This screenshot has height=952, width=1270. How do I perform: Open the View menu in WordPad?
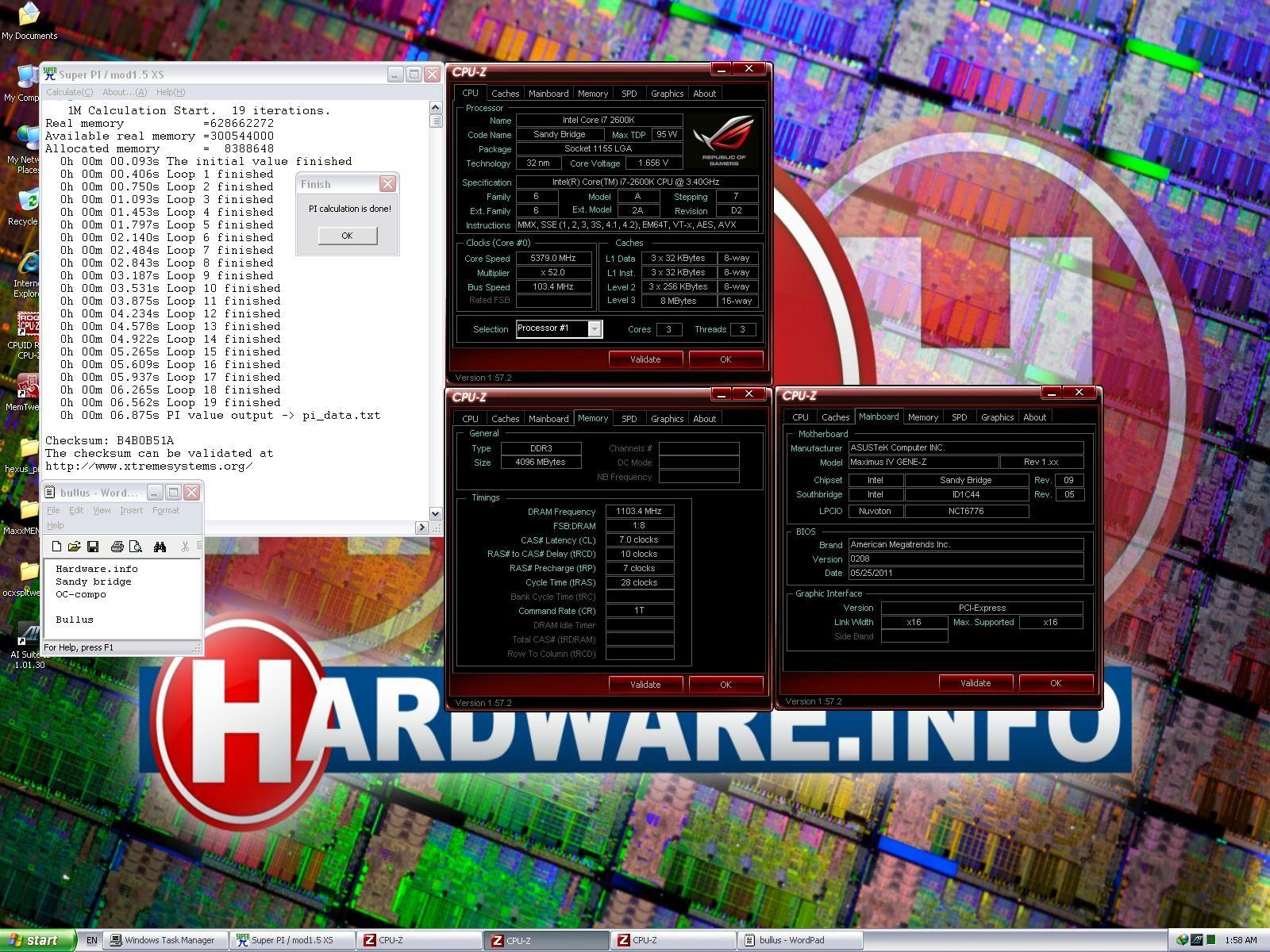[102, 510]
